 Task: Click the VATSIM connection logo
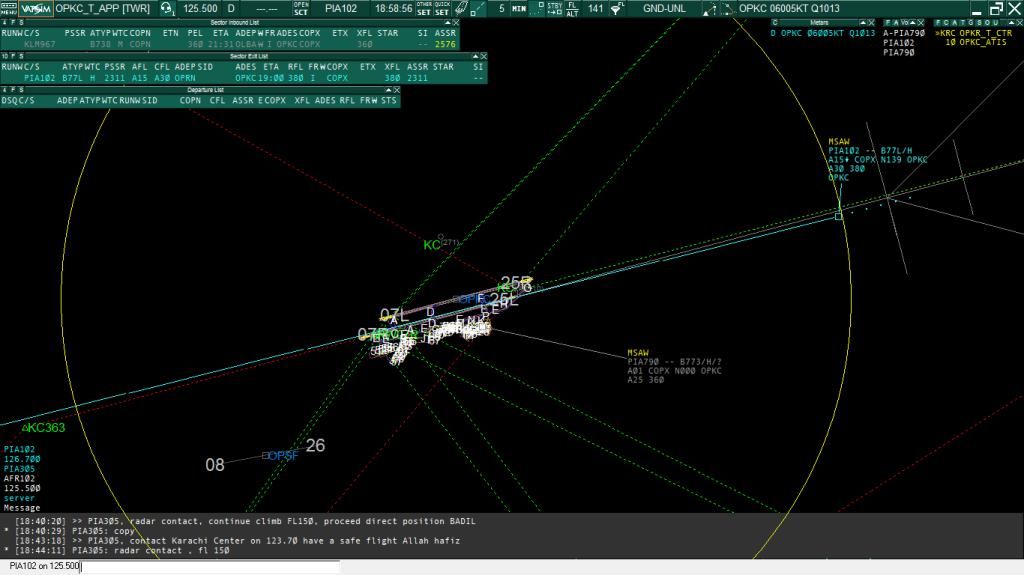coord(36,9)
